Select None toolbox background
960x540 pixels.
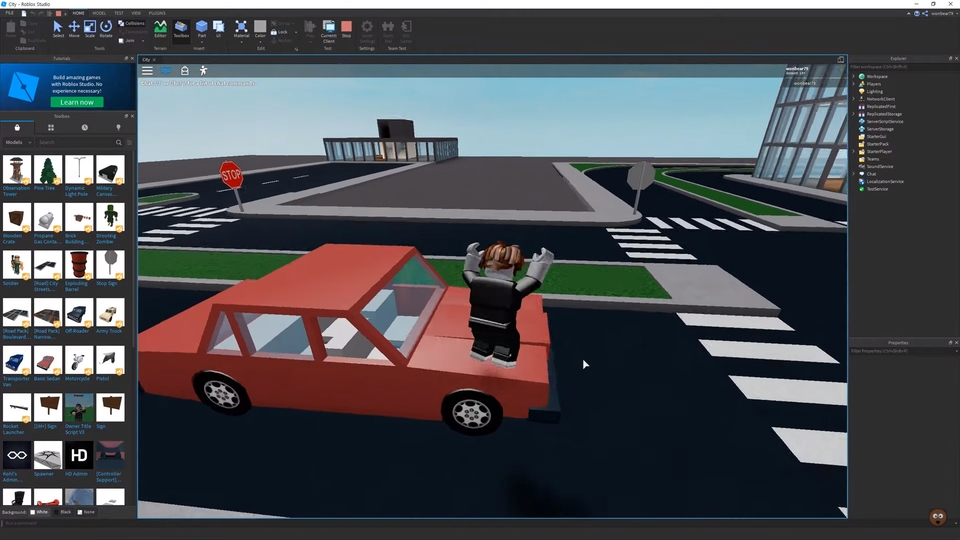click(x=86, y=512)
